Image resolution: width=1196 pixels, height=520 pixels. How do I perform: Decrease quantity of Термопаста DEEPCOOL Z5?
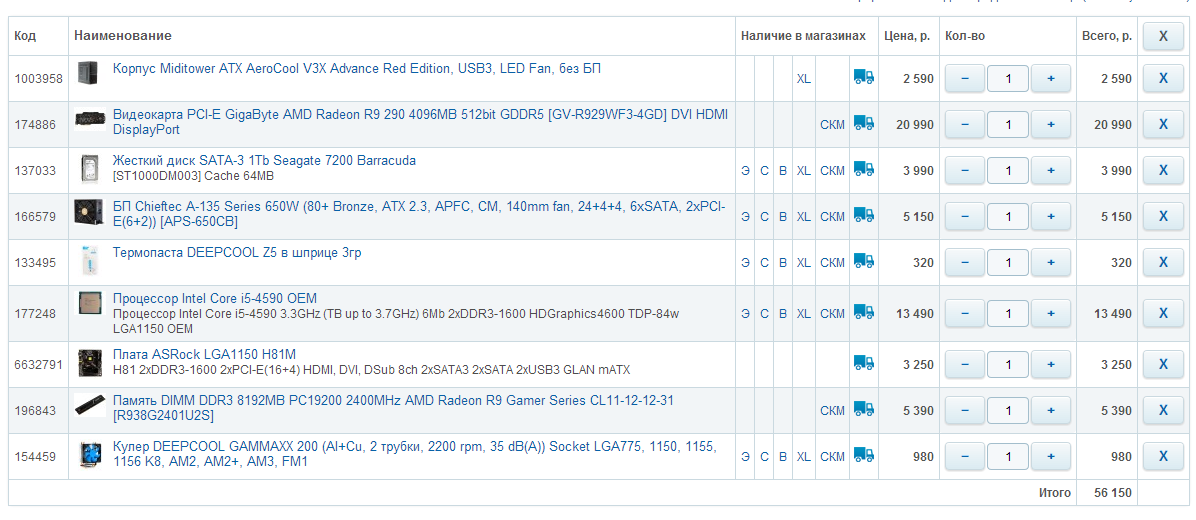[963, 262]
